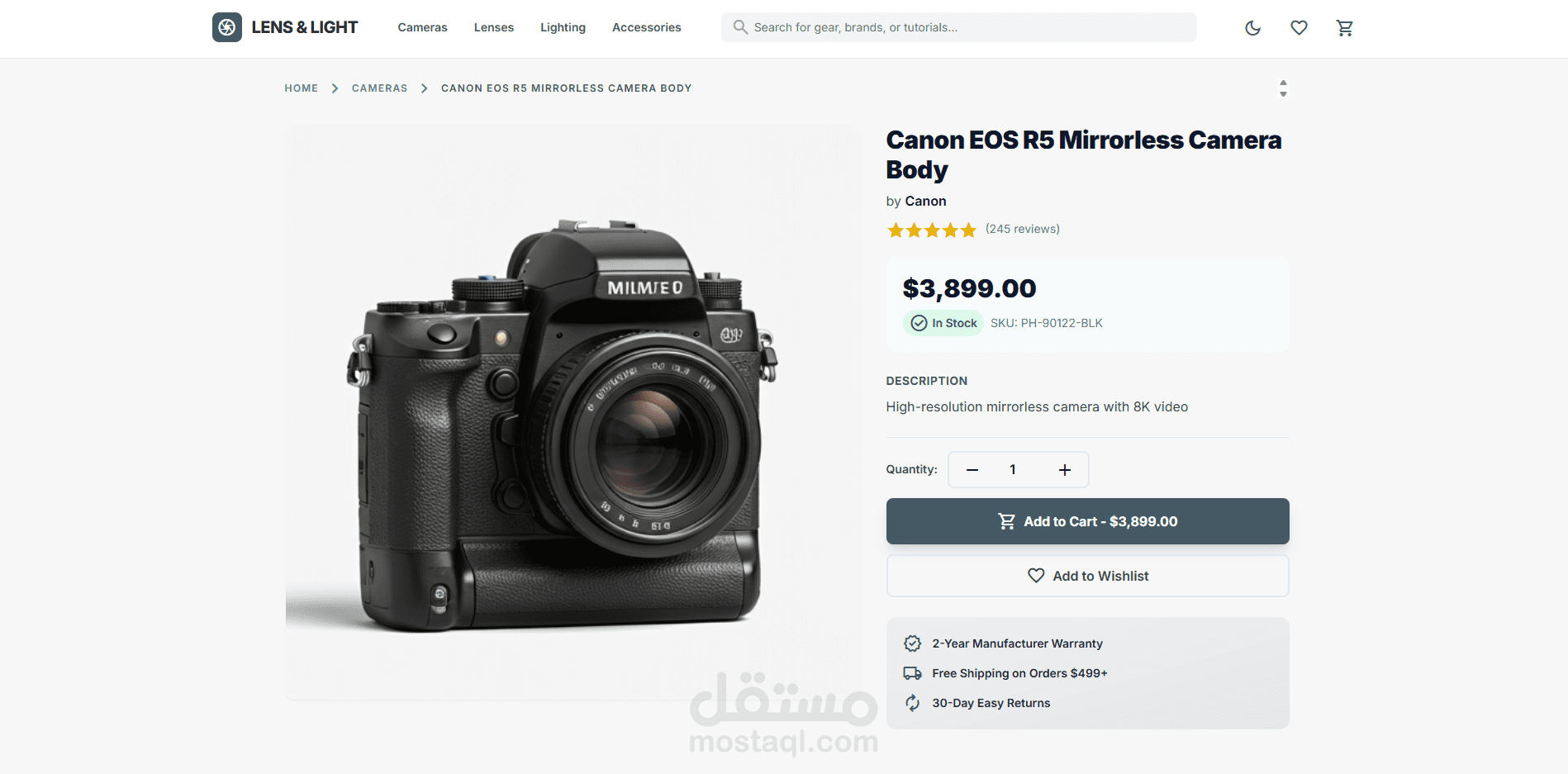Click the up/down sort arrows icon
Image resolution: width=1568 pixels, height=774 pixels.
point(1283,88)
